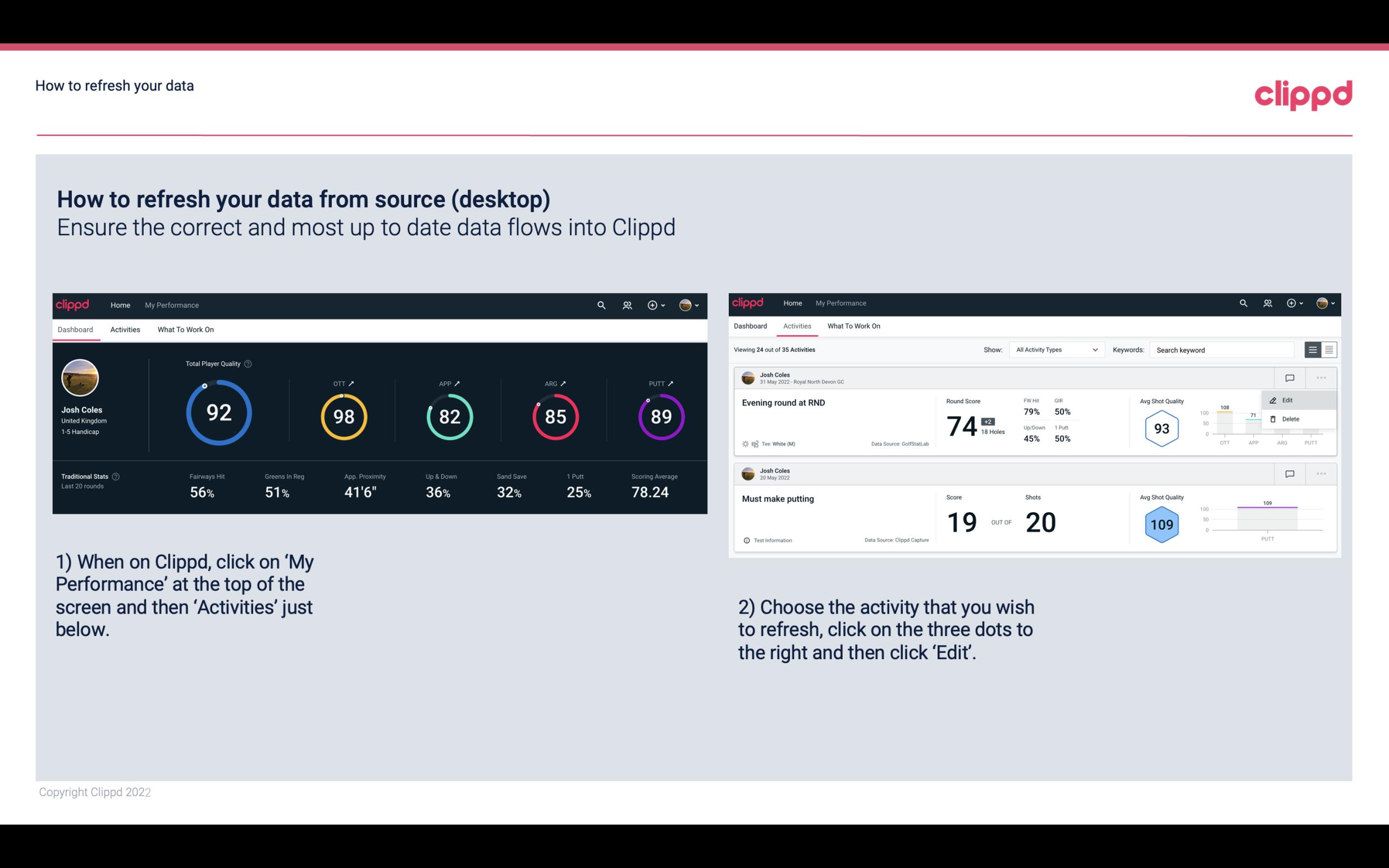This screenshot has height=868, width=1389.
Task: Click the Clippd logo icon top left
Action: [x=74, y=305]
